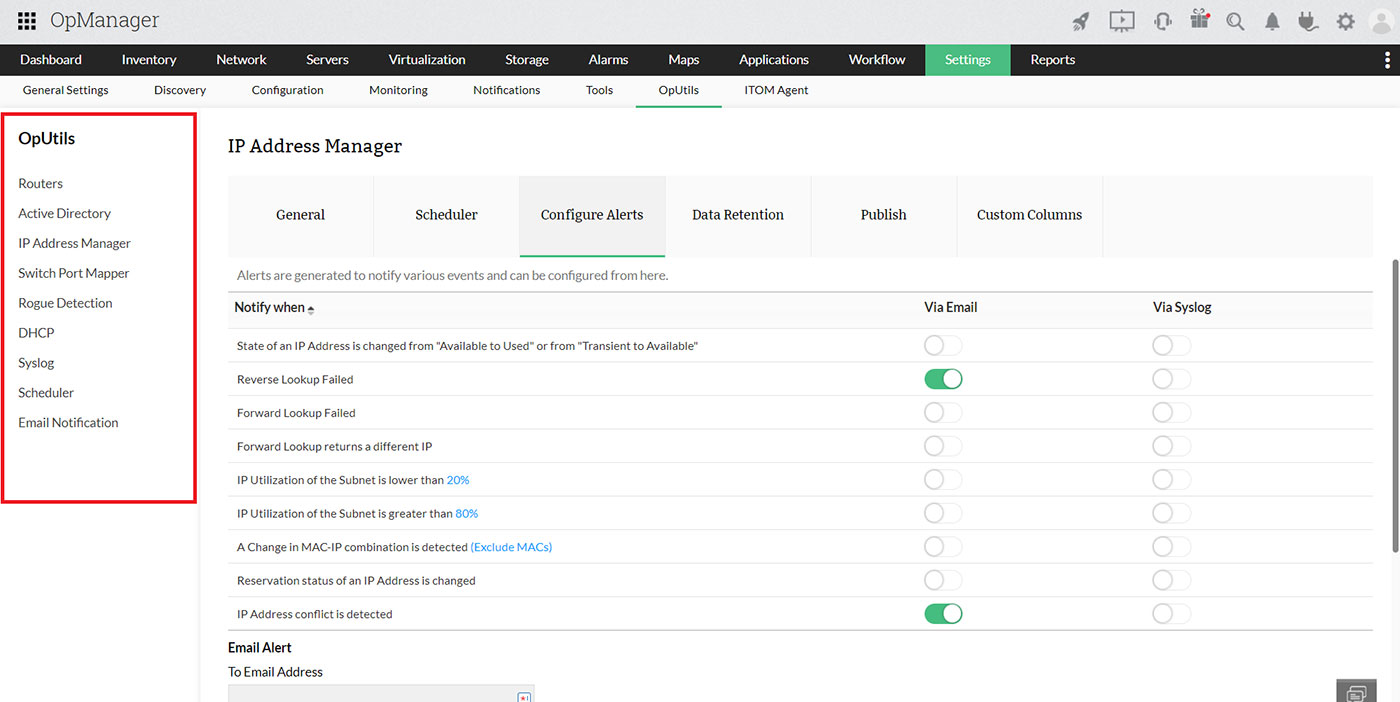
Task: Open the Reports menu
Action: 1053,60
